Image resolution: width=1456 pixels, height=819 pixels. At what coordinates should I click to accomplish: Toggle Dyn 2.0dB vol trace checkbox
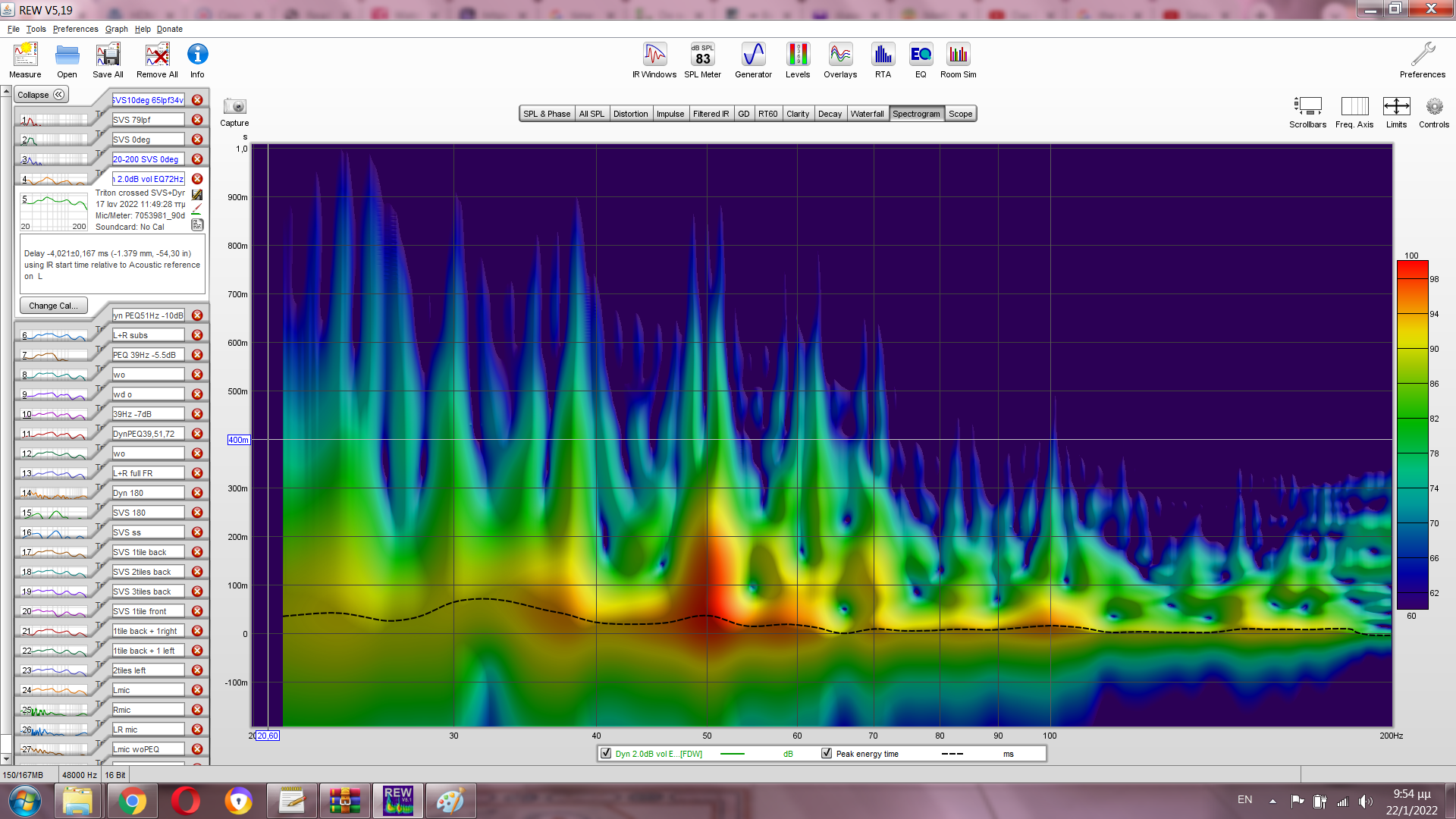tap(606, 754)
